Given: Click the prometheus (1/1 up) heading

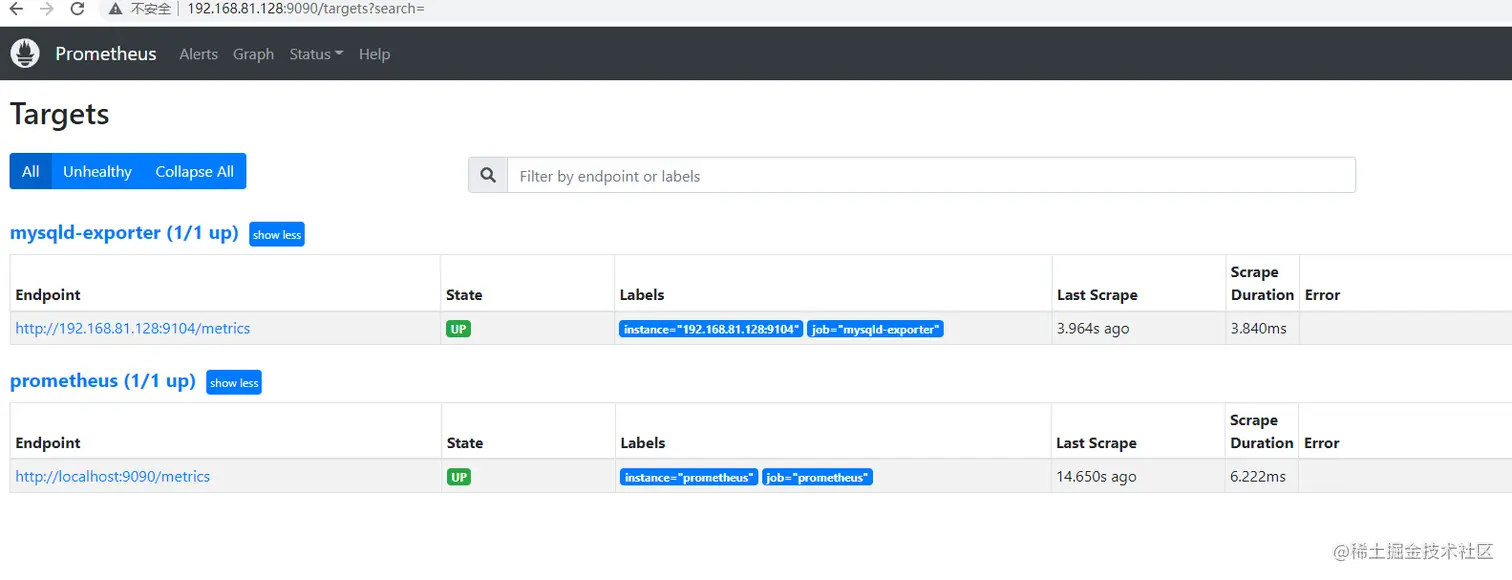Looking at the screenshot, I should point(103,381).
